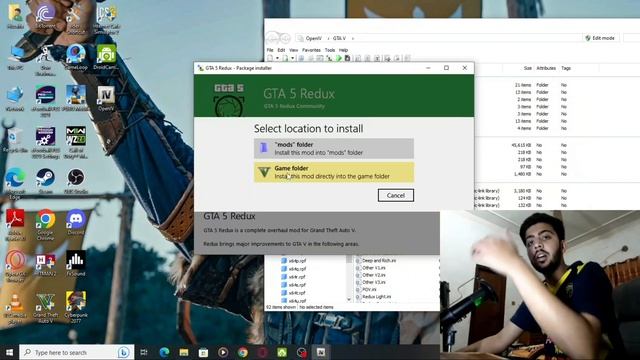This screenshot has width=640, height=360.
Task: Open the Google Chrome desktop icon
Action: pos(45,224)
